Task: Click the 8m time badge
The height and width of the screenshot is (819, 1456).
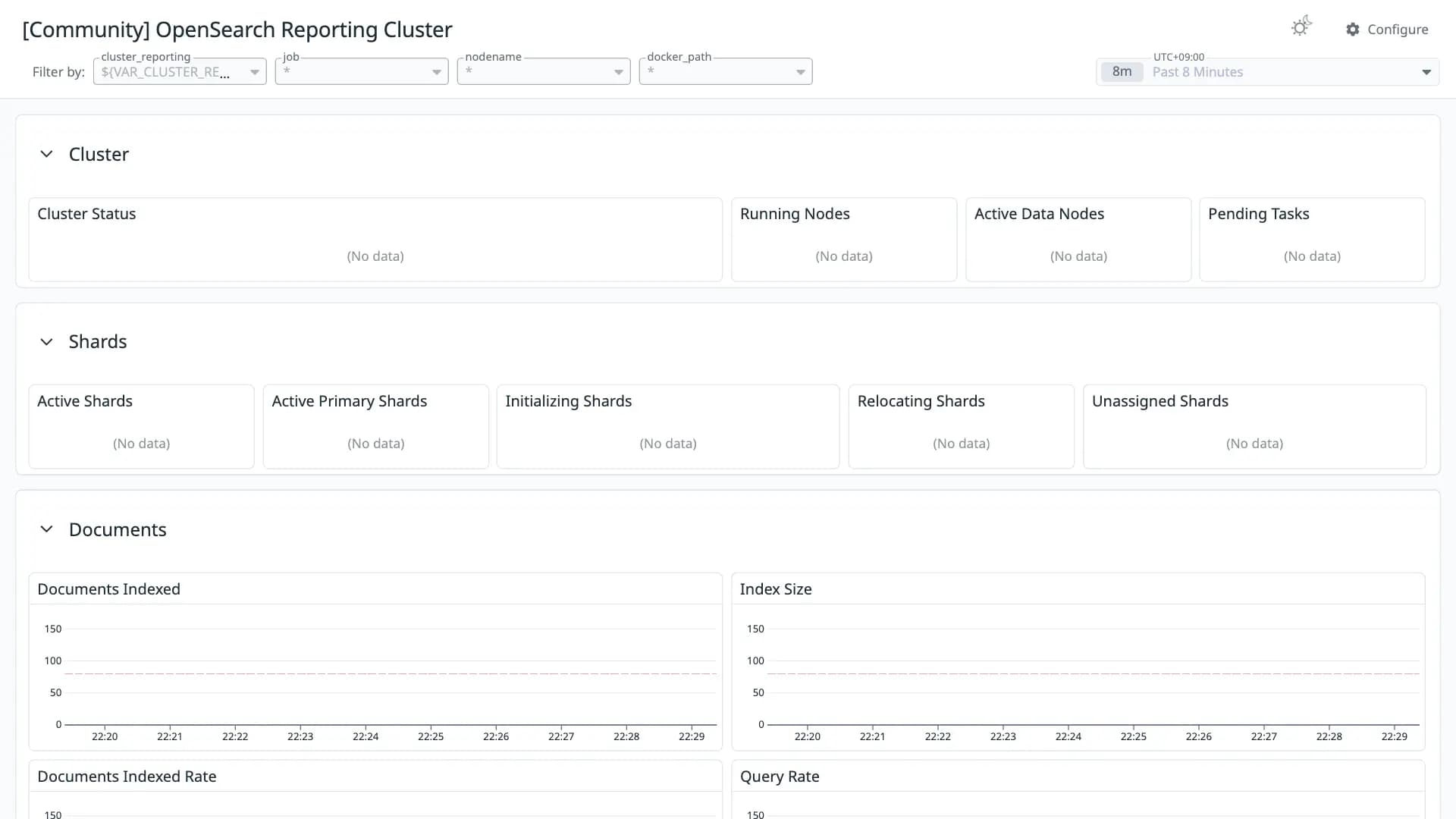Action: tap(1122, 72)
